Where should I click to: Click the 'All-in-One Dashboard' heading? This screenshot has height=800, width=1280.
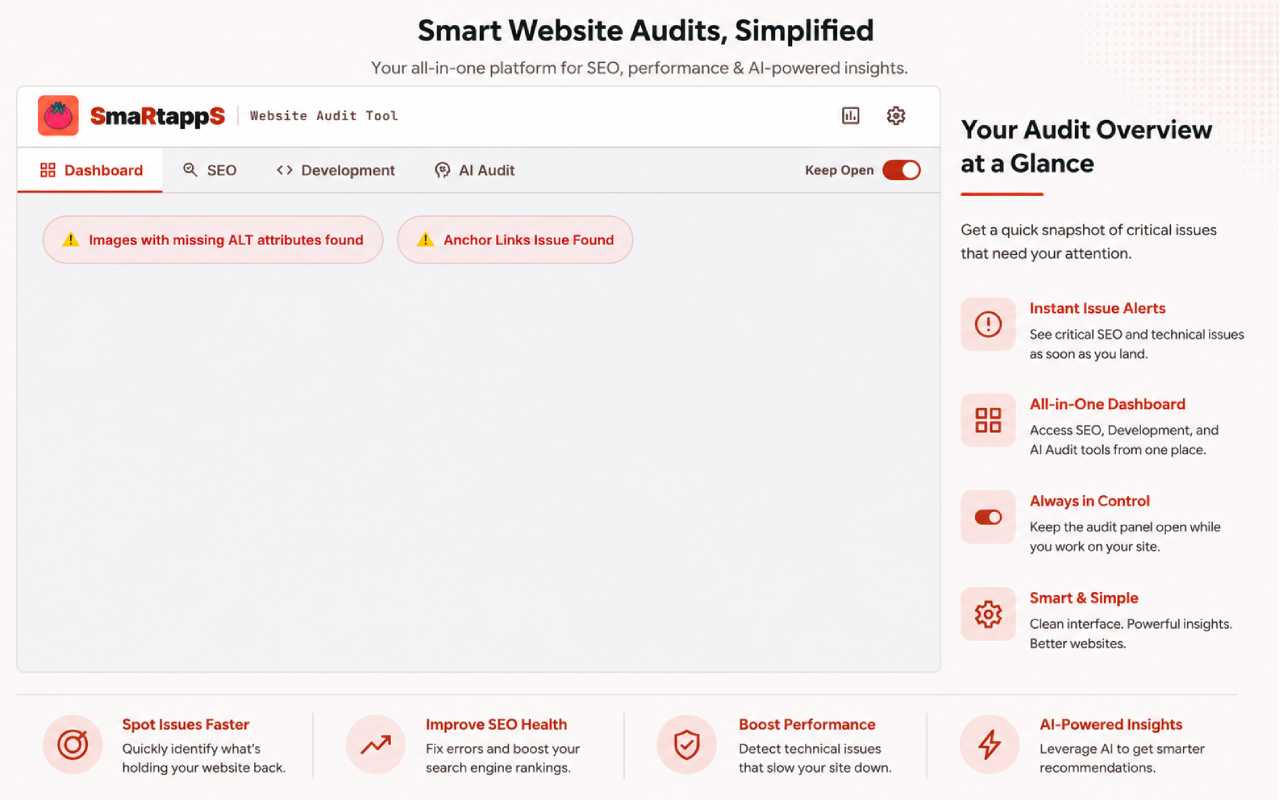coord(1108,404)
